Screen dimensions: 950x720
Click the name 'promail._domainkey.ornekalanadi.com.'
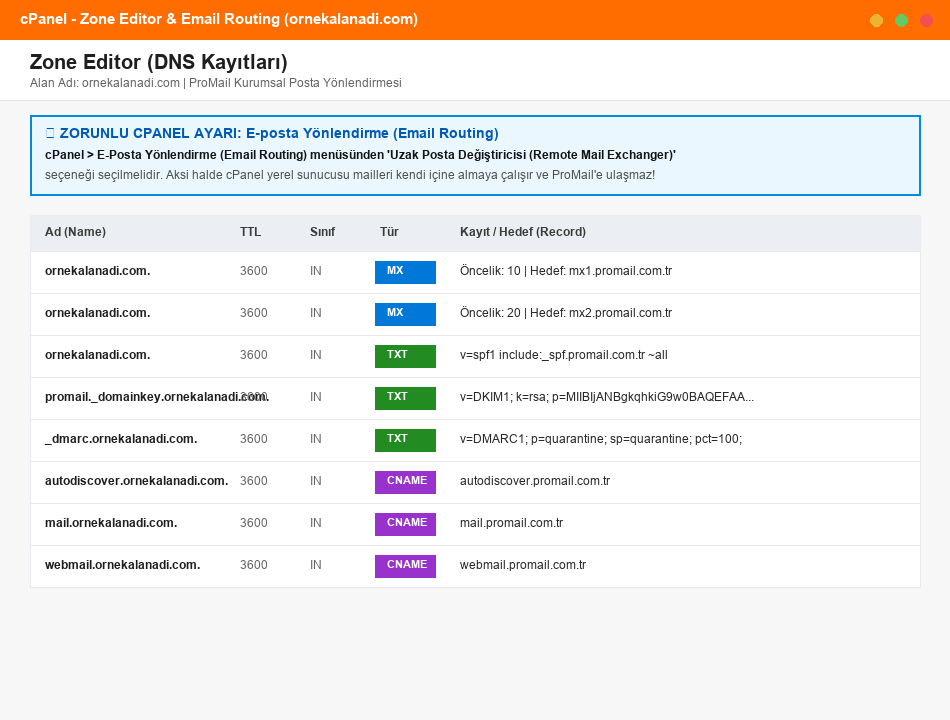click(x=157, y=396)
